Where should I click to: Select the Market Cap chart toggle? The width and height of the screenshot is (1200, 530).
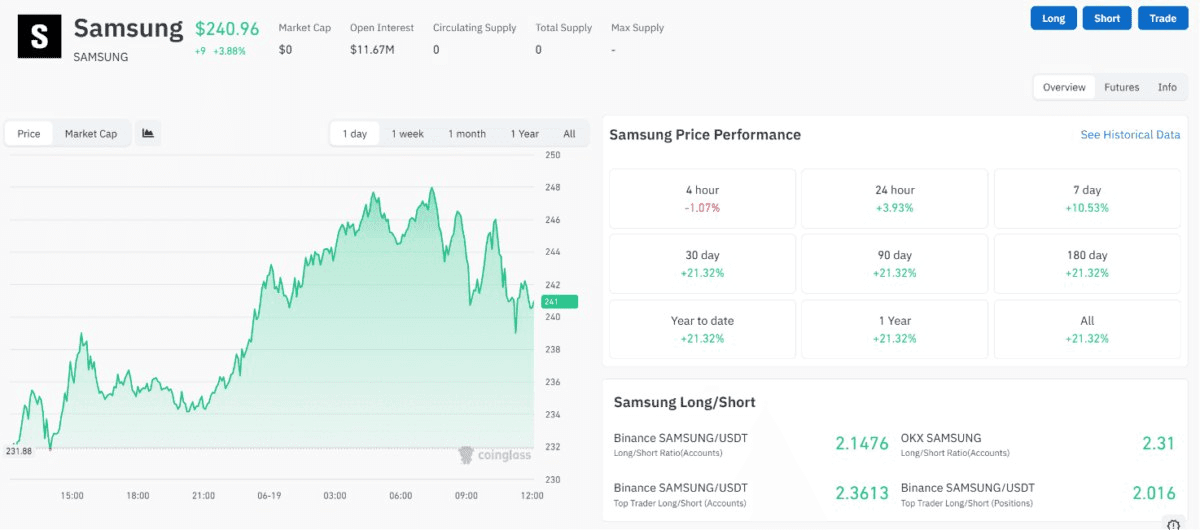click(x=91, y=133)
